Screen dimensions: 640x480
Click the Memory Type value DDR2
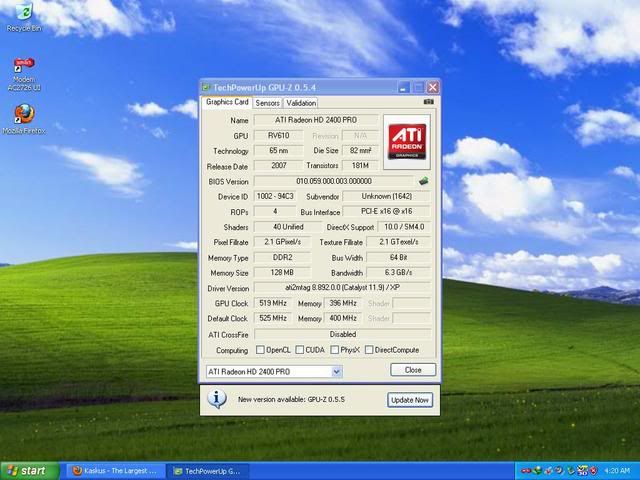click(x=282, y=258)
